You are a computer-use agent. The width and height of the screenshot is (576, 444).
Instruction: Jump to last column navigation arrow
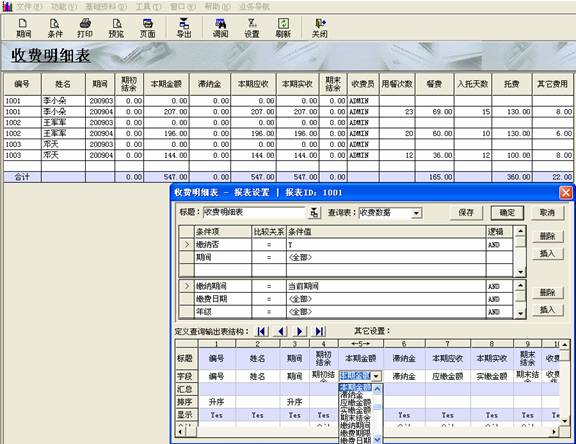[319, 331]
